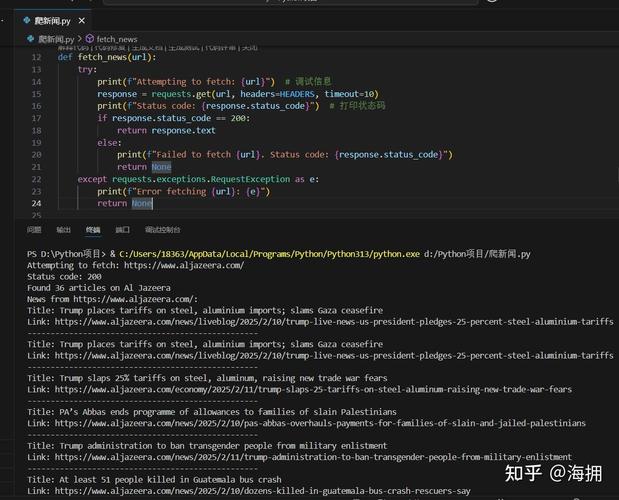Image resolution: width=619 pixels, height=500 pixels.
Task: Open the aljazeera.com link after 'Attempting to fetch'
Action: [184, 265]
